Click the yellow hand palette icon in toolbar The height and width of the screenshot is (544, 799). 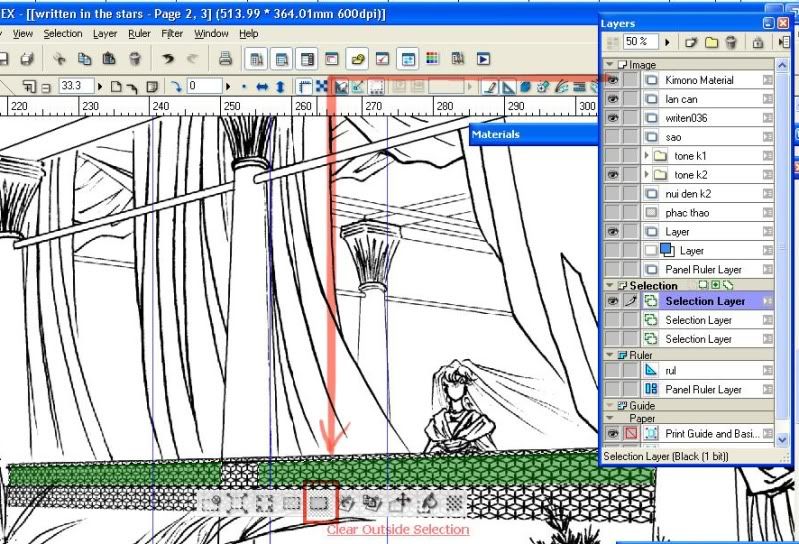click(x=357, y=59)
